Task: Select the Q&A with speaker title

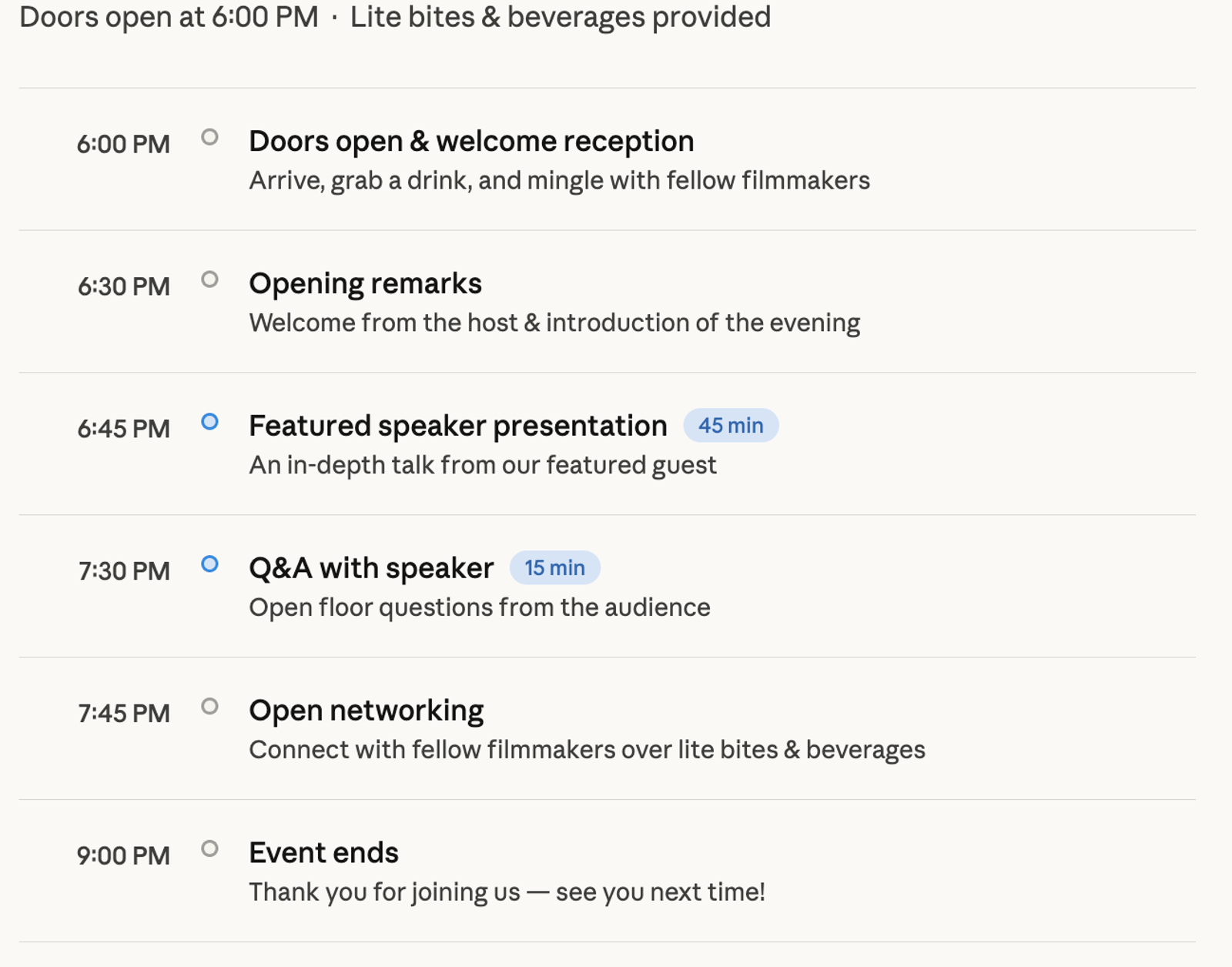Action: click(x=371, y=569)
